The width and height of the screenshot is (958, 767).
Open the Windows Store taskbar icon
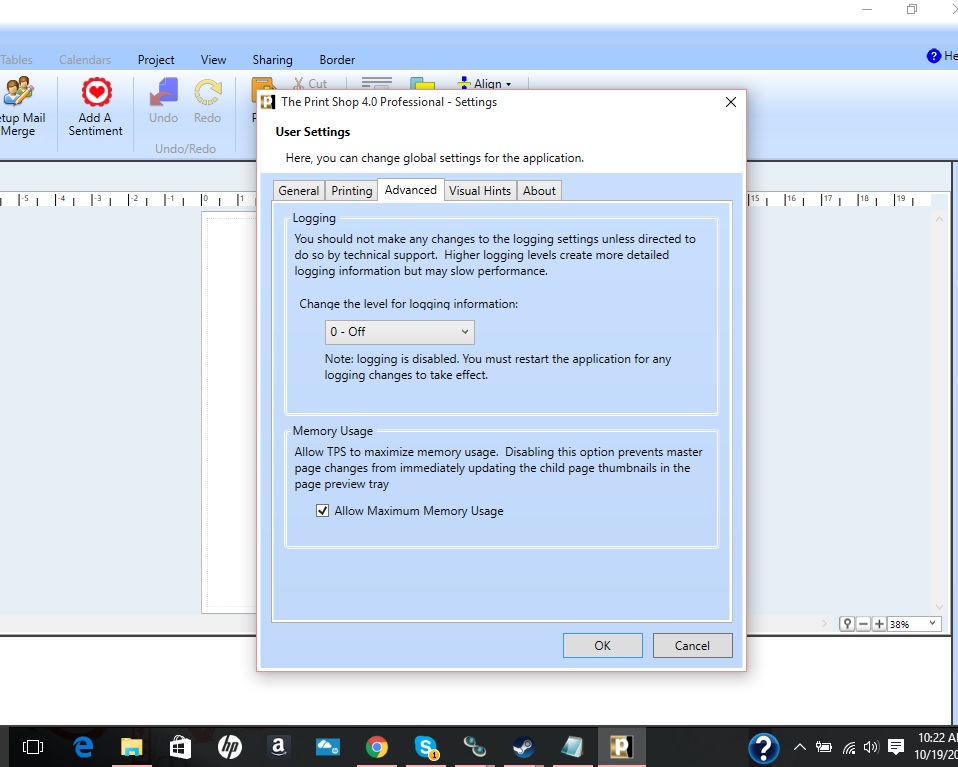click(x=180, y=747)
